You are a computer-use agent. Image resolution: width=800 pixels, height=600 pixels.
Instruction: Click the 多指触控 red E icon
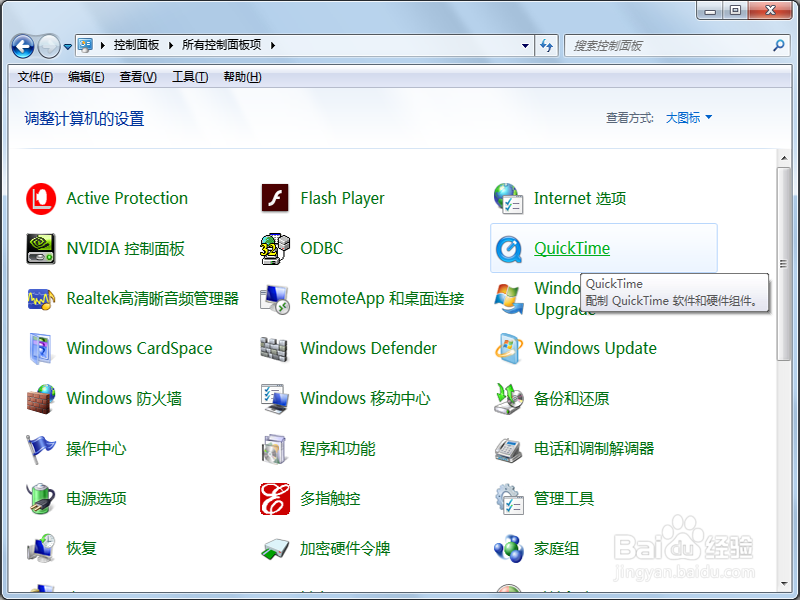click(x=275, y=498)
